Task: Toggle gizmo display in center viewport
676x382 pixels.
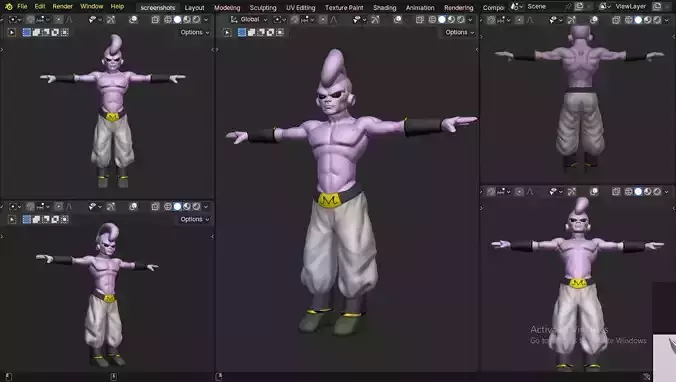Action: click(x=375, y=19)
